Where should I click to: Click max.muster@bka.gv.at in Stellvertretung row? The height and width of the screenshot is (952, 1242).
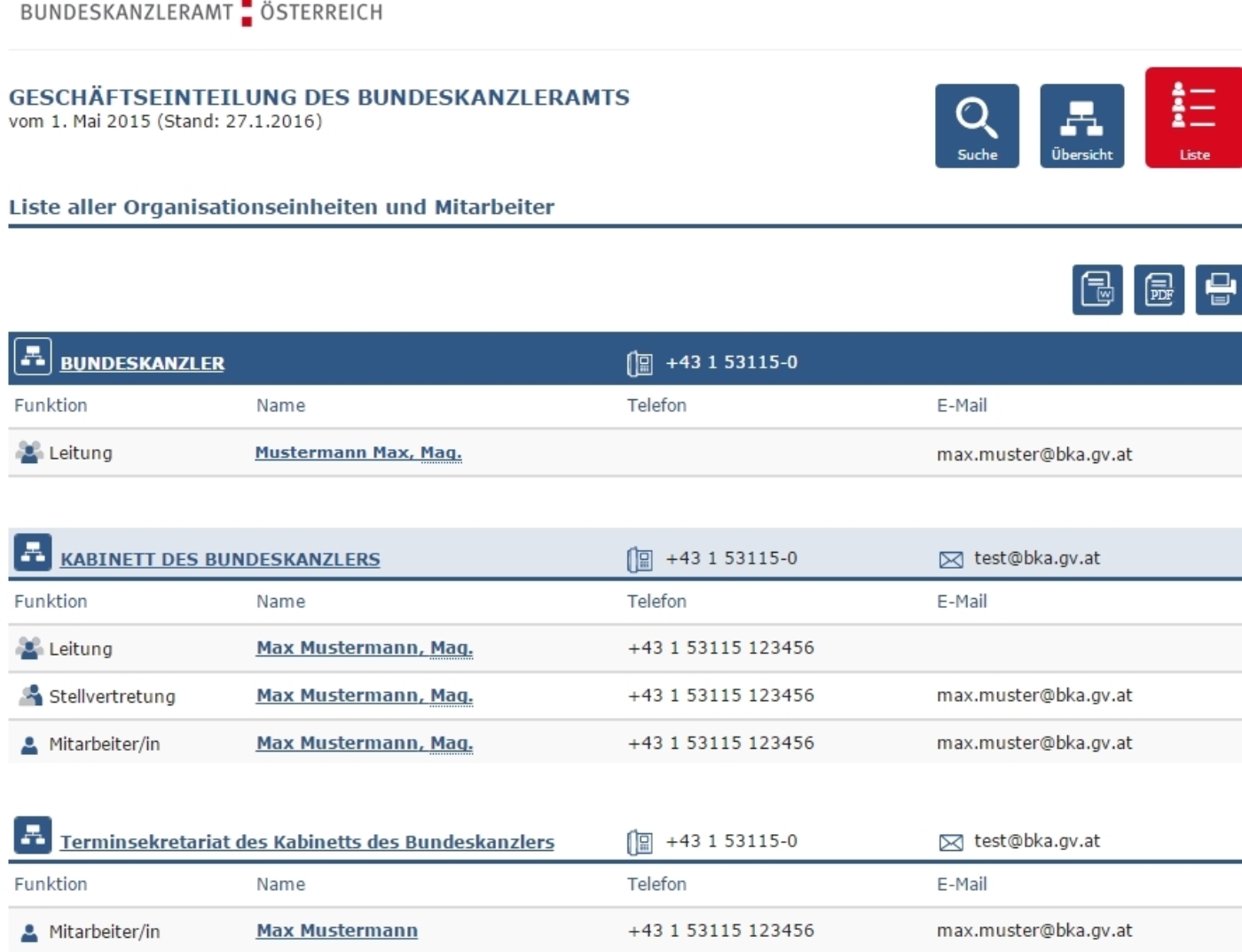click(x=1034, y=696)
